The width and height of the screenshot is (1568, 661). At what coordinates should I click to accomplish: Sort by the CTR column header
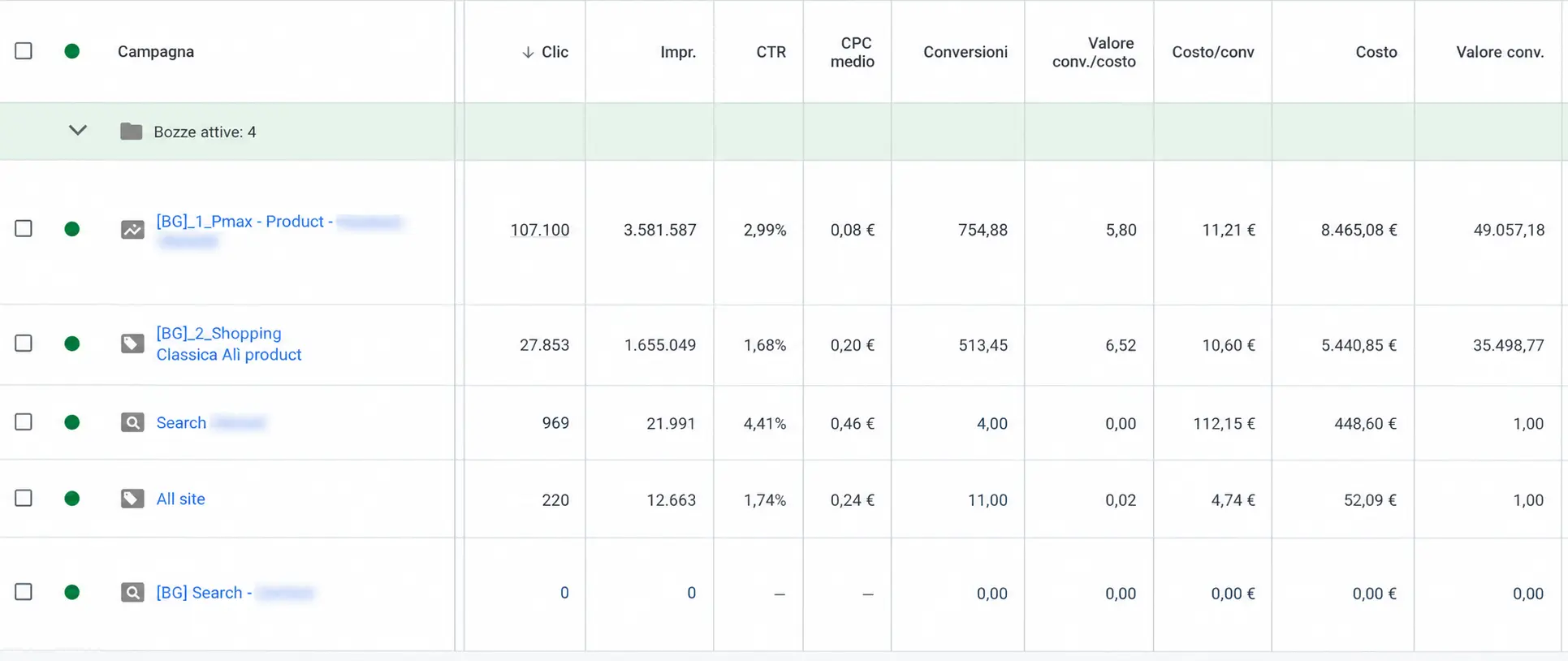click(771, 52)
